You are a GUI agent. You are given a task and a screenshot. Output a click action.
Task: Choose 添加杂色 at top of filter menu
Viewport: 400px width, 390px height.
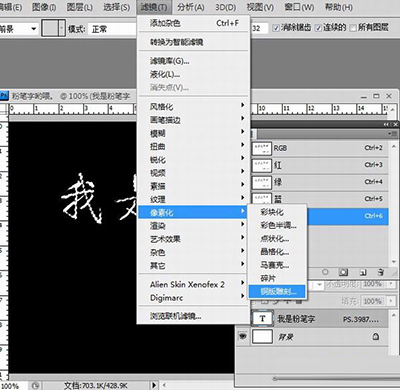(x=193, y=23)
